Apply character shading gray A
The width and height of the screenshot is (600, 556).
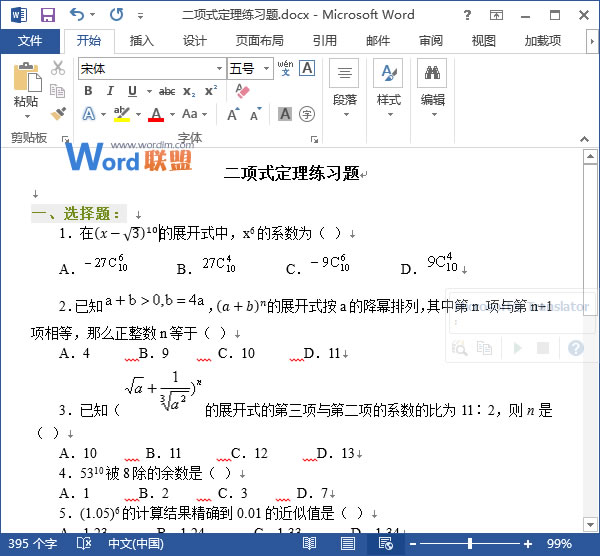click(285, 114)
